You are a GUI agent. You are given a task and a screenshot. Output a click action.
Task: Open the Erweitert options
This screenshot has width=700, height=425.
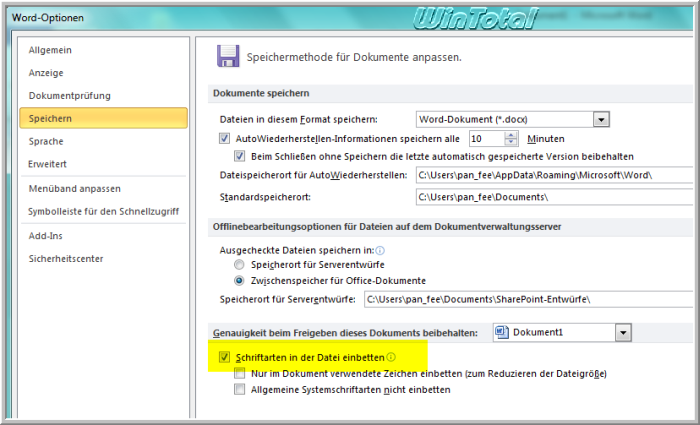click(47, 164)
